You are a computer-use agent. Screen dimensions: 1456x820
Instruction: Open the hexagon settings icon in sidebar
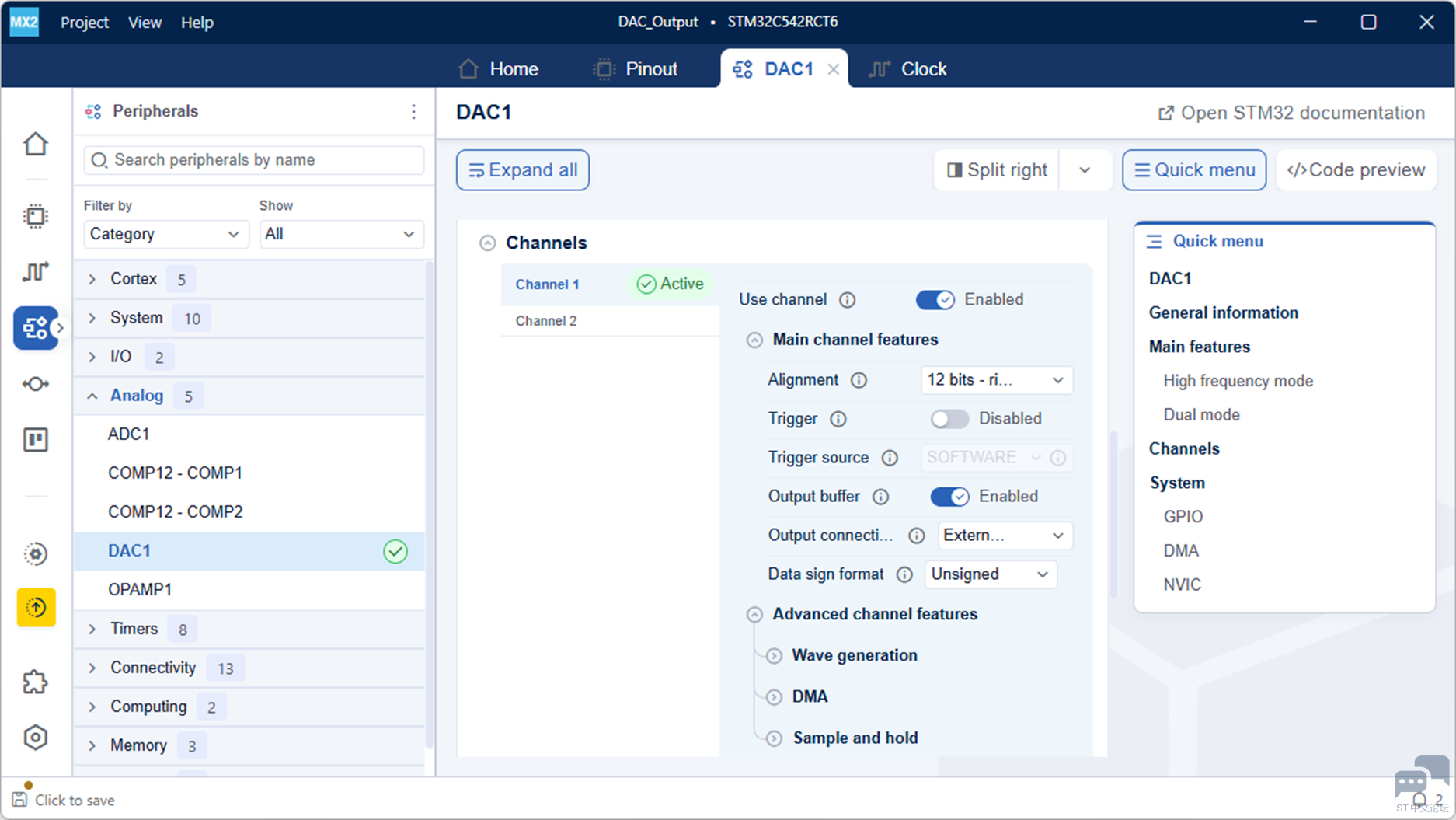coord(36,737)
